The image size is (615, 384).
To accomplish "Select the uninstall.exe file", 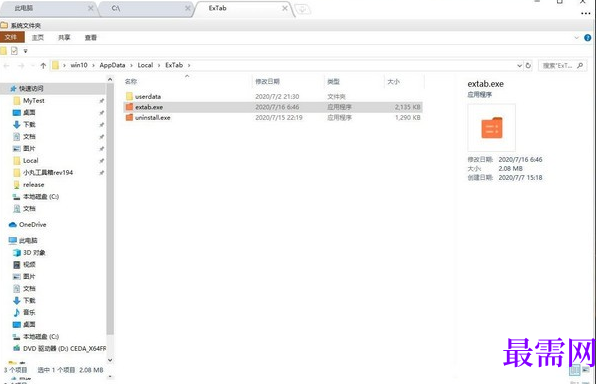I will tap(153, 118).
